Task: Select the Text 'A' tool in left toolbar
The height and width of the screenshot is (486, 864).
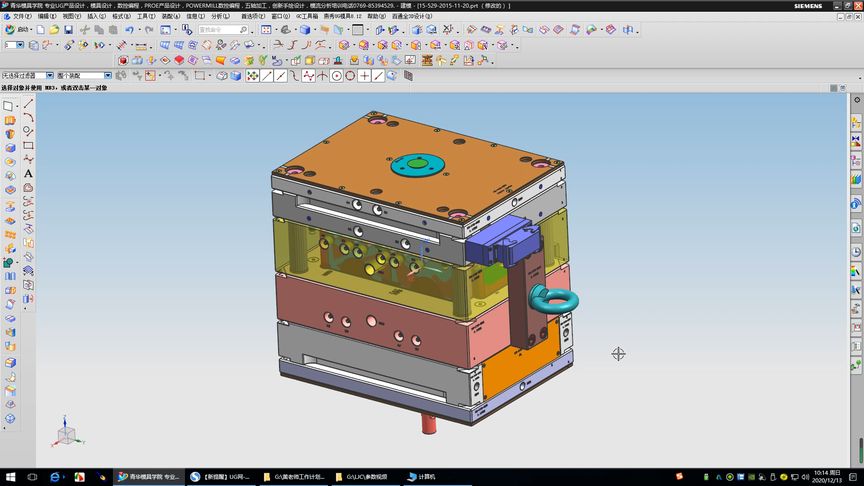Action: (28, 174)
